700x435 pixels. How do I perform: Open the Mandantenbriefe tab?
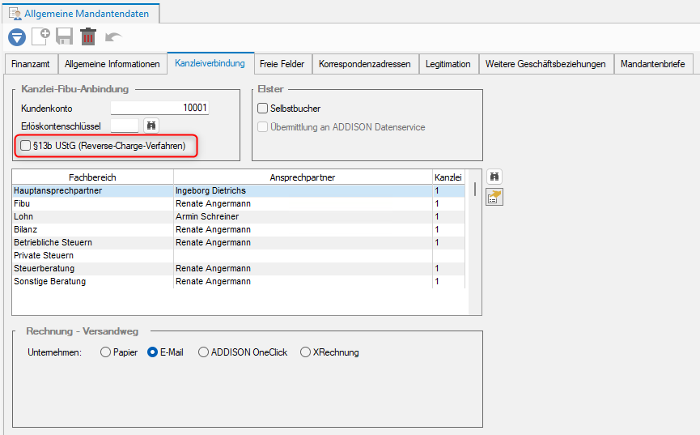653,64
